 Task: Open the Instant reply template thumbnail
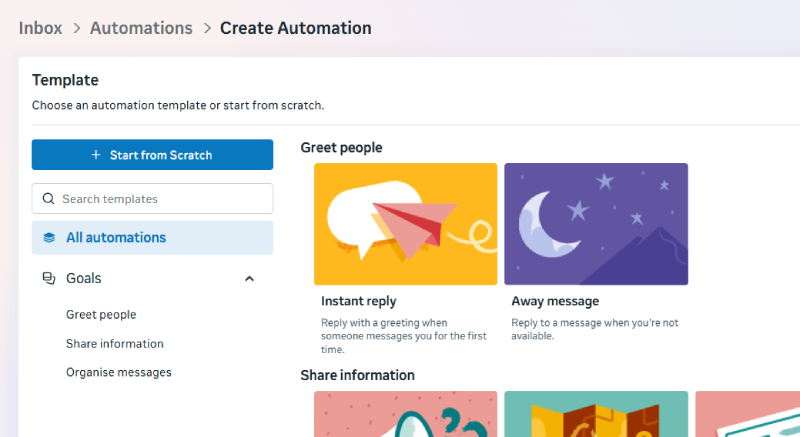tap(406, 224)
